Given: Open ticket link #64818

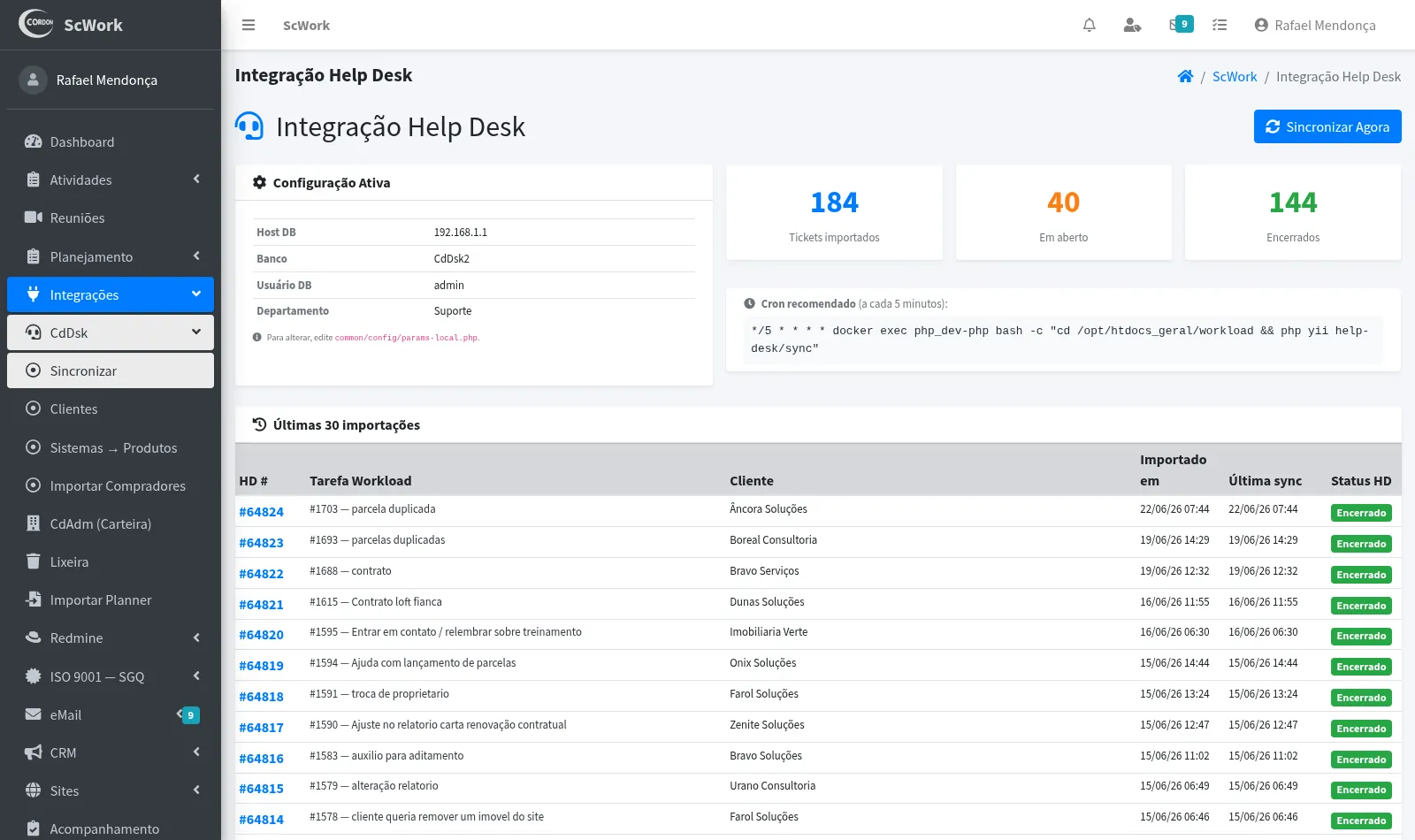Looking at the screenshot, I should click(261, 697).
